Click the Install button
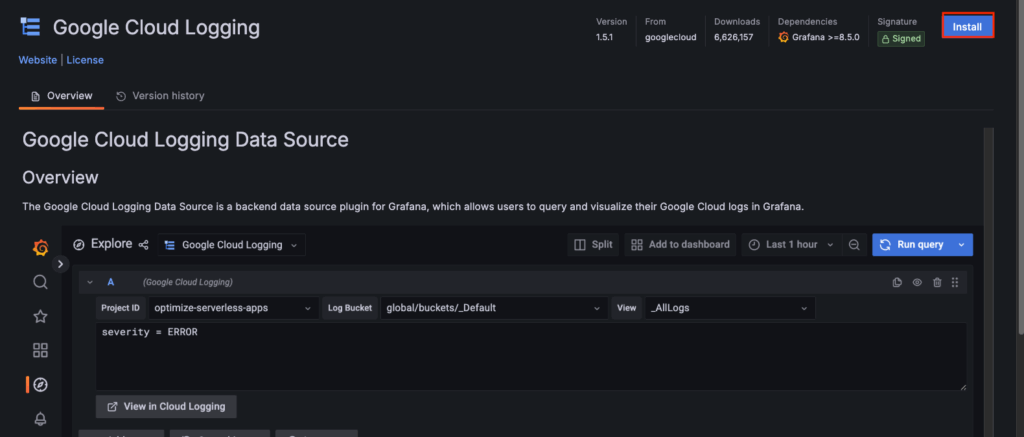The width and height of the screenshot is (1024, 437). (x=967, y=27)
